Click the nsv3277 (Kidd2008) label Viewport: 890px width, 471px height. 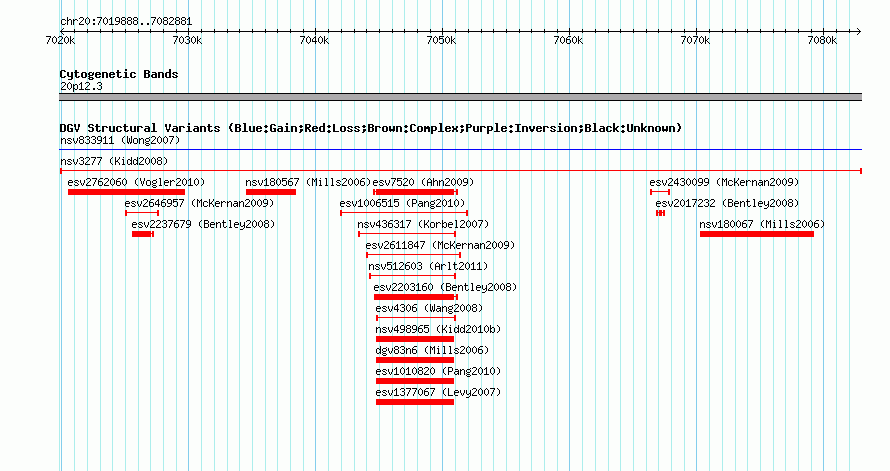pyautogui.click(x=114, y=161)
